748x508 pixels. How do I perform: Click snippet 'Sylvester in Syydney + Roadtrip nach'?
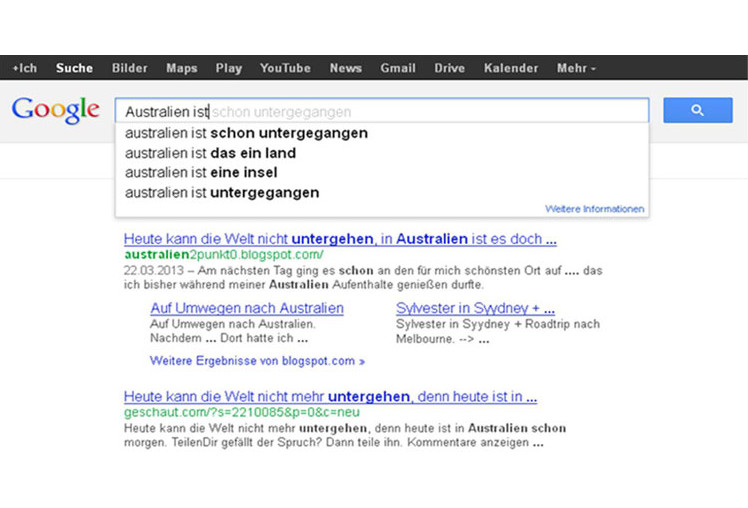(x=498, y=324)
